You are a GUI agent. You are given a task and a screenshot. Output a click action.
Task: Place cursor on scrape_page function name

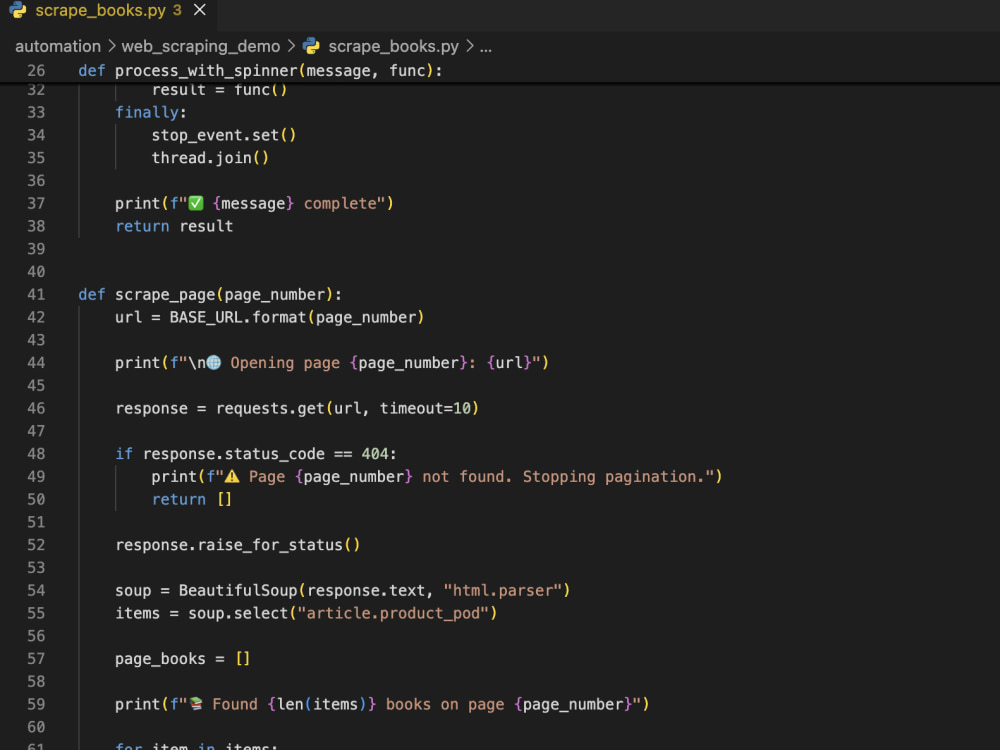(x=165, y=295)
